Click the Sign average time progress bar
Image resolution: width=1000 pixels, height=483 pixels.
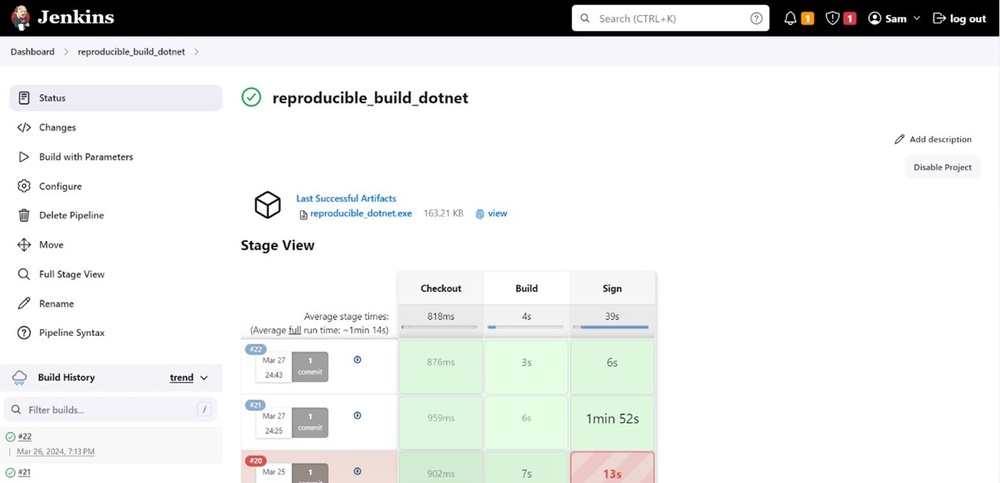coord(611,327)
